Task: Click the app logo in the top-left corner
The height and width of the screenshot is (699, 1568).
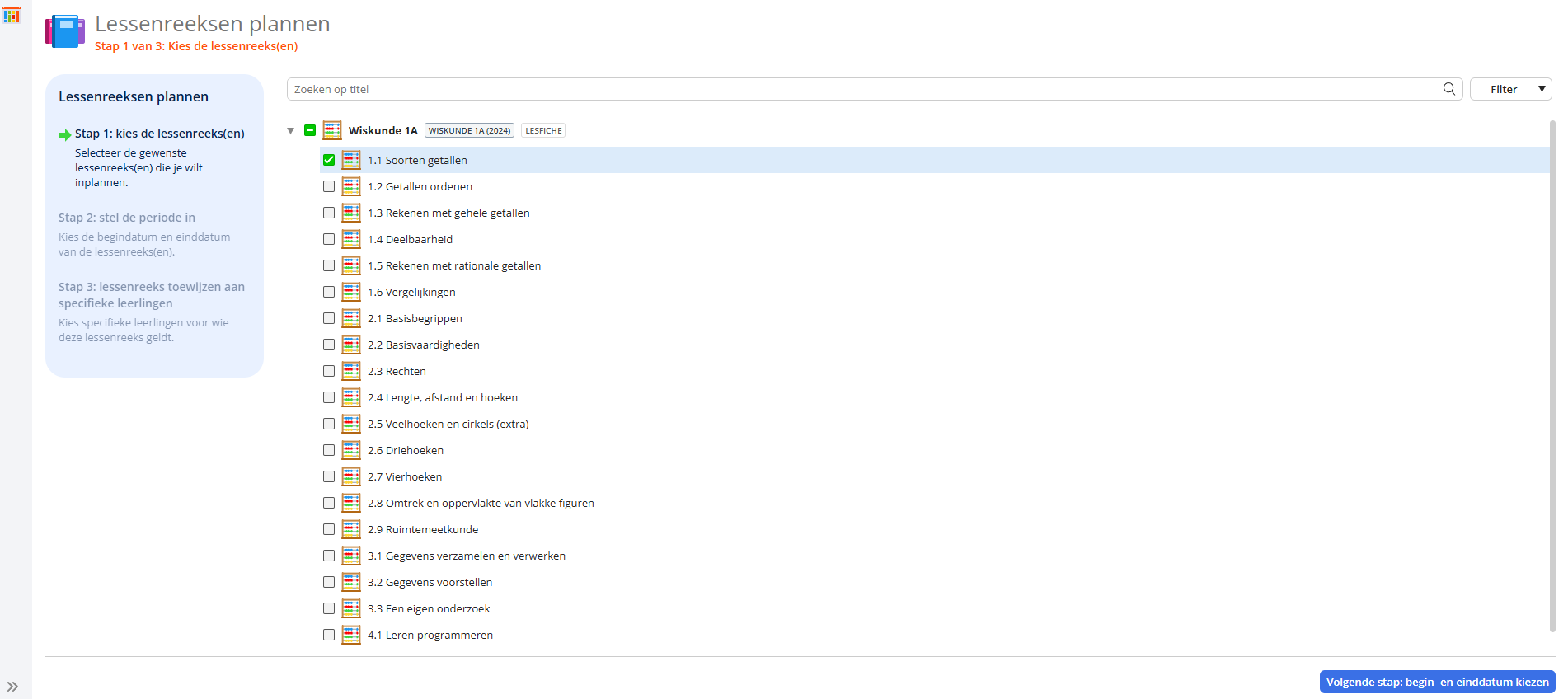Action: click(12, 15)
